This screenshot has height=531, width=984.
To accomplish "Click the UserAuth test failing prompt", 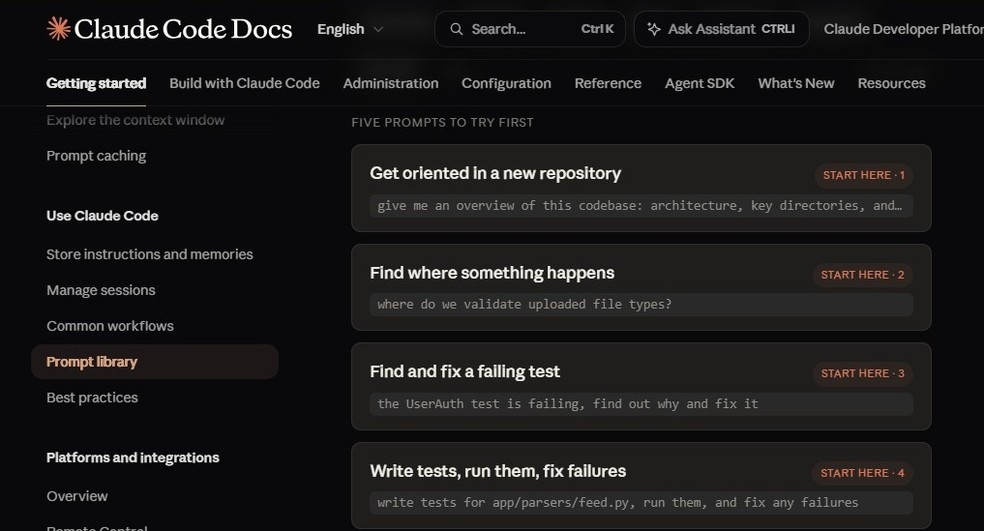I will 641,404.
